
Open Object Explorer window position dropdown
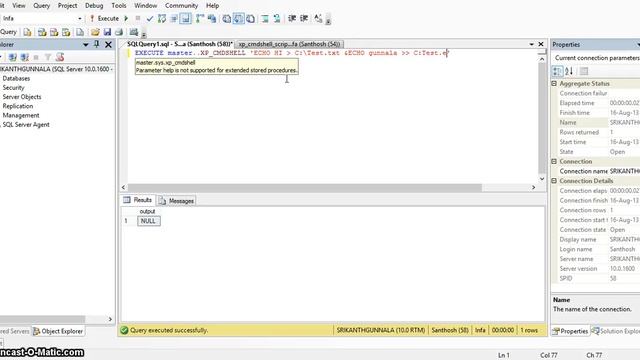86,44
